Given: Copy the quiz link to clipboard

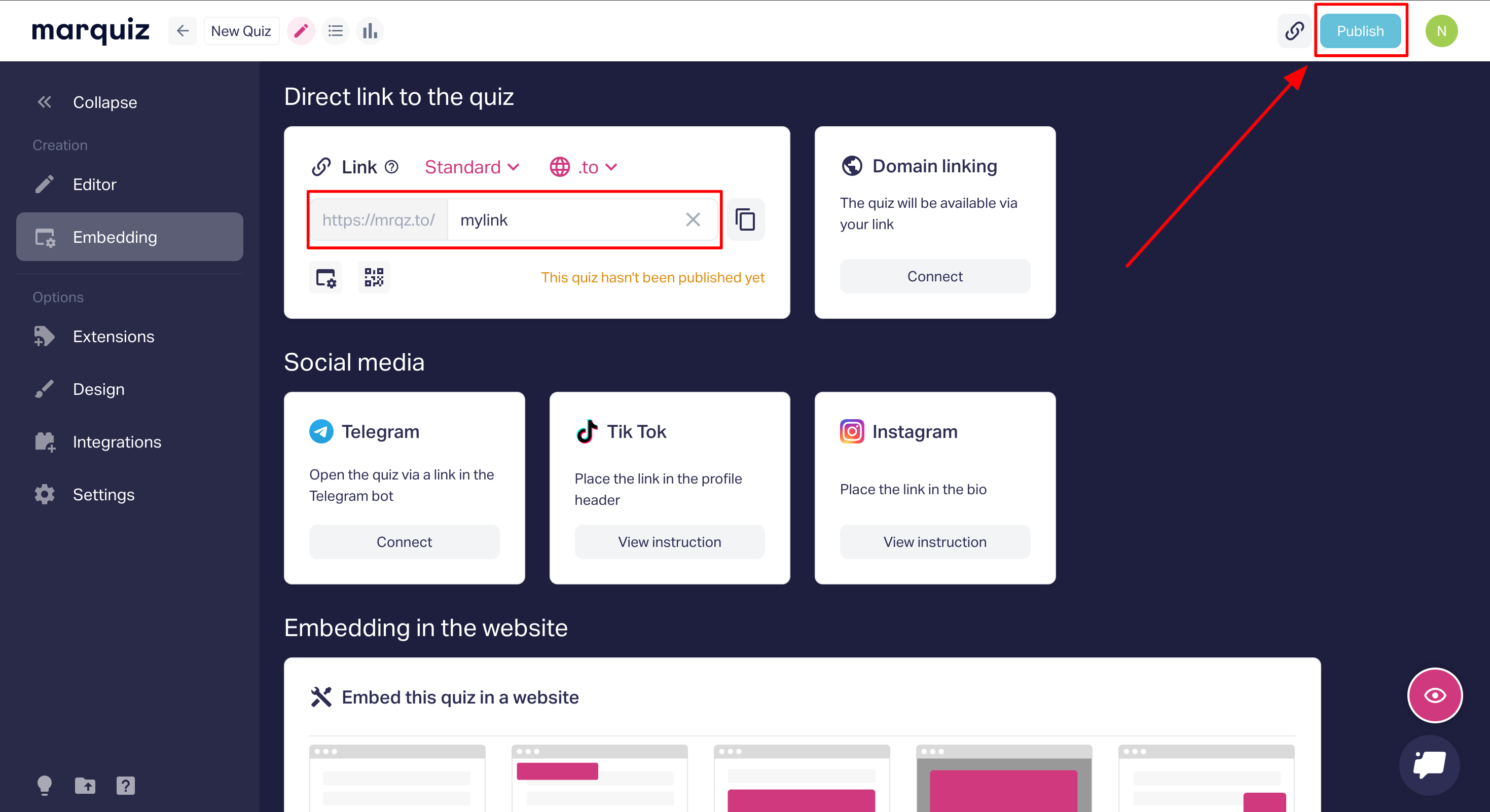Looking at the screenshot, I should coord(745,220).
